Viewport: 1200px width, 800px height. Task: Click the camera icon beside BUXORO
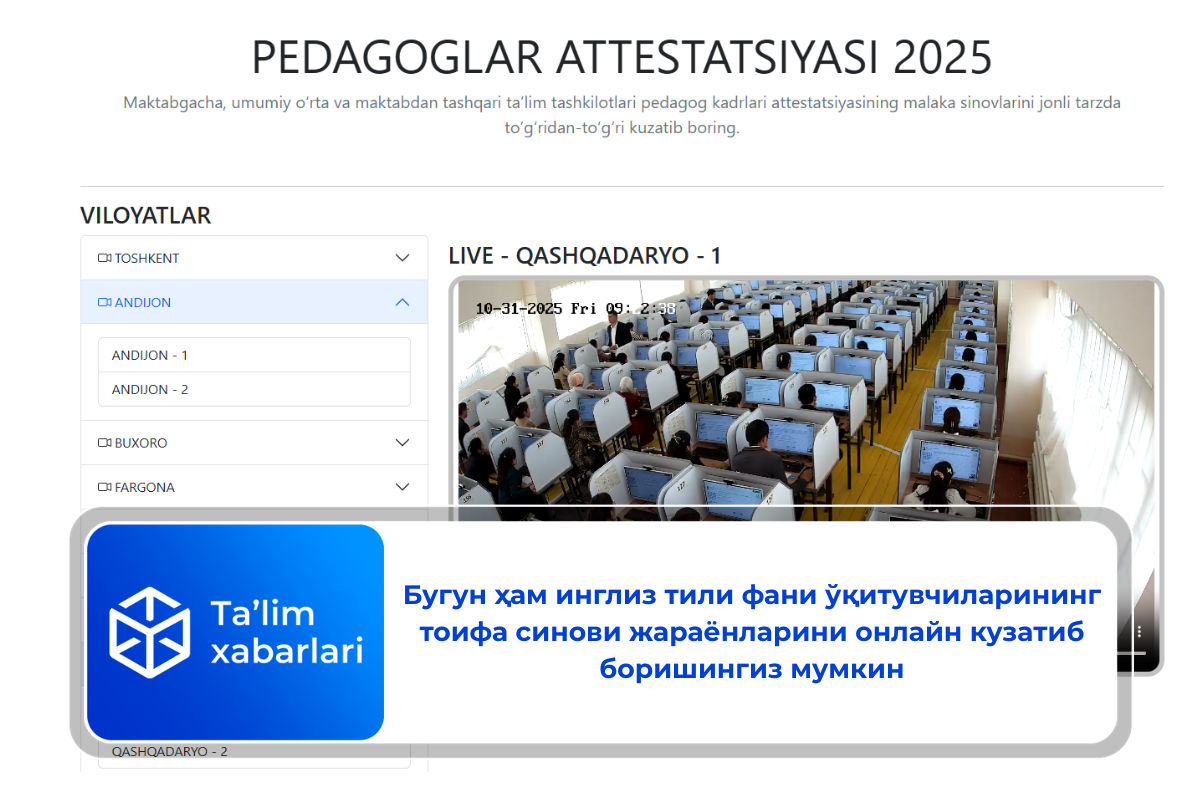point(105,443)
